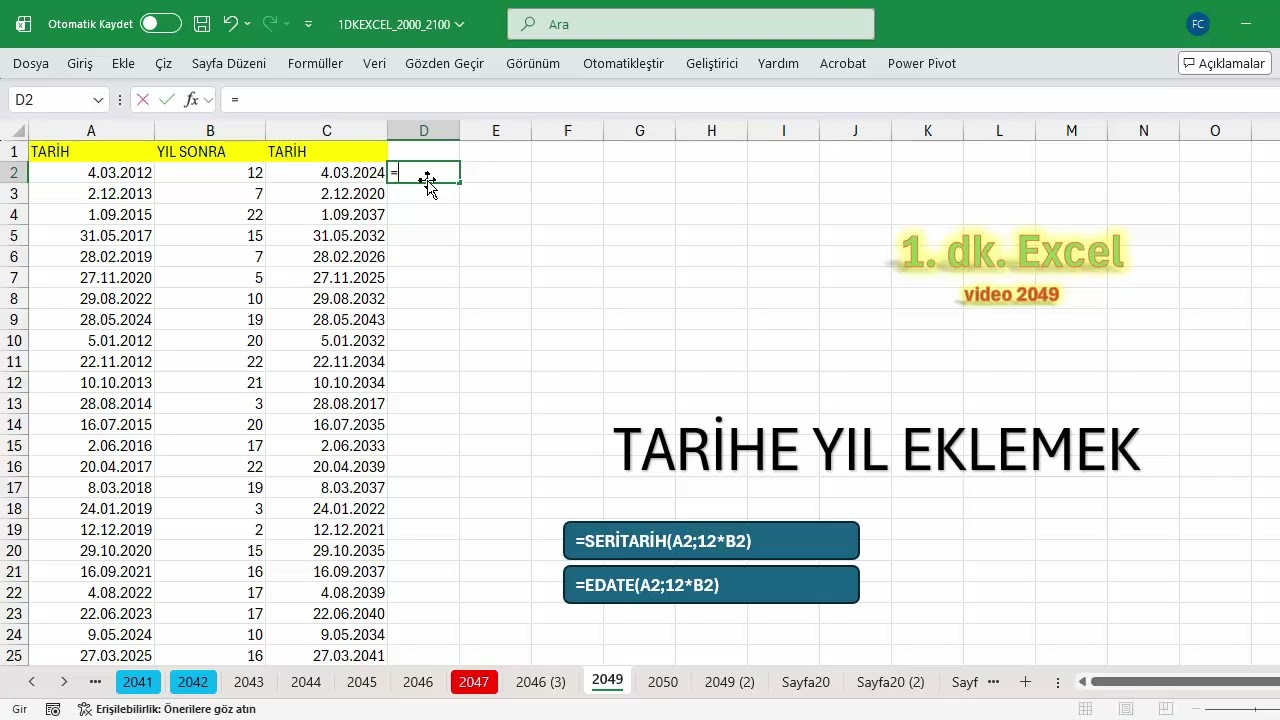Open the Power Pivot tab

pyautogui.click(x=922, y=63)
